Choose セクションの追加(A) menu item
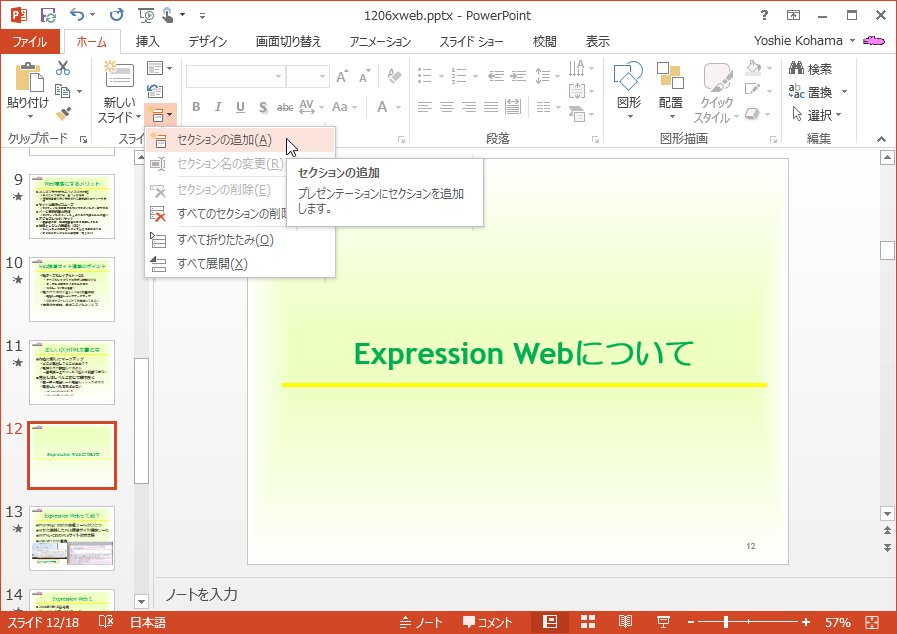The height and width of the screenshot is (634, 897). [x=240, y=140]
